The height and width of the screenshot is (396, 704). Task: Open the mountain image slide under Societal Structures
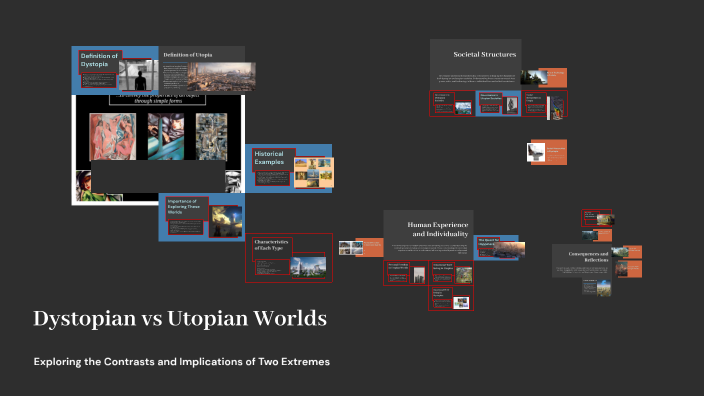453,103
